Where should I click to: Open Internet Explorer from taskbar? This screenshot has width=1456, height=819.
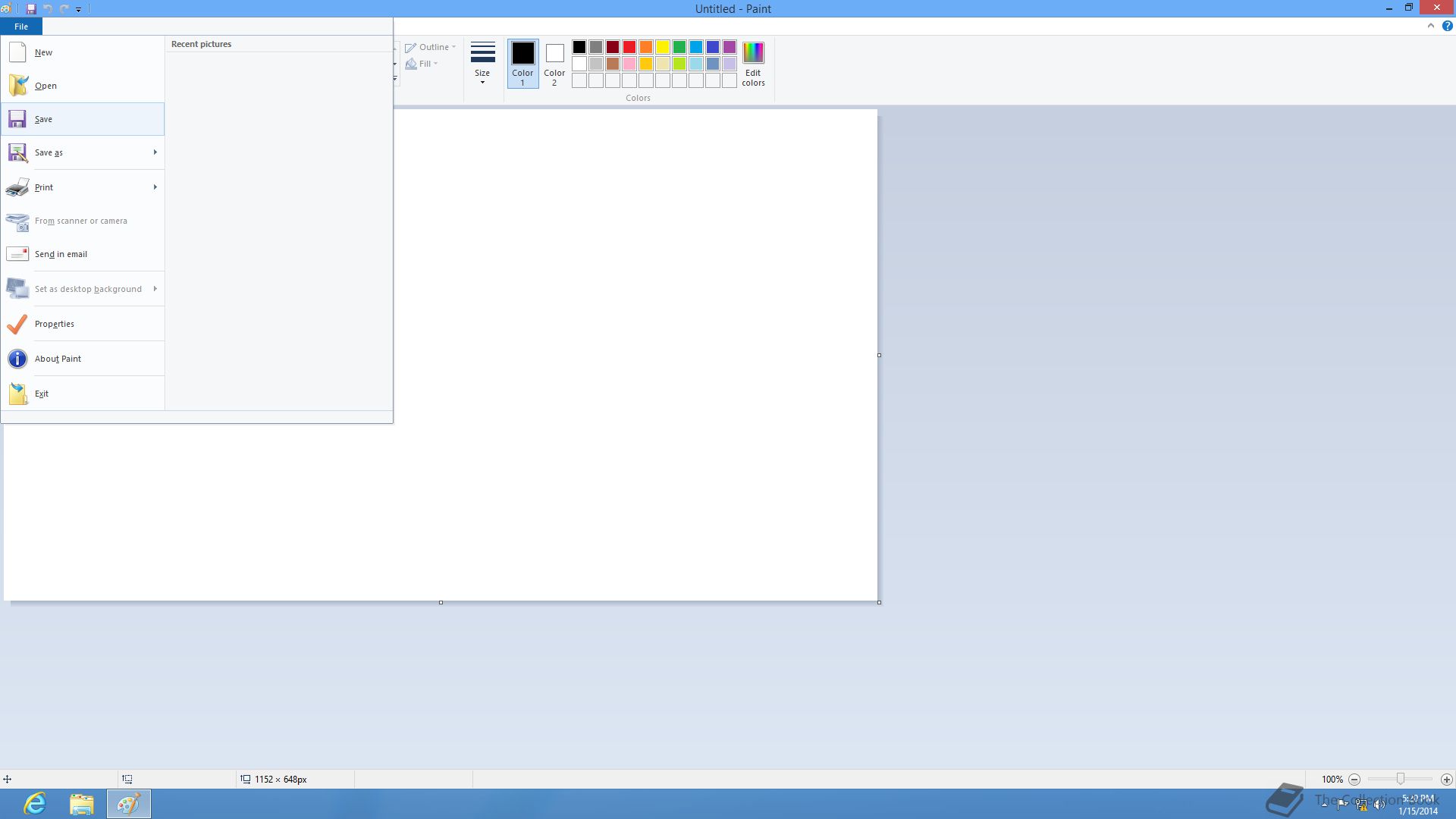point(35,803)
